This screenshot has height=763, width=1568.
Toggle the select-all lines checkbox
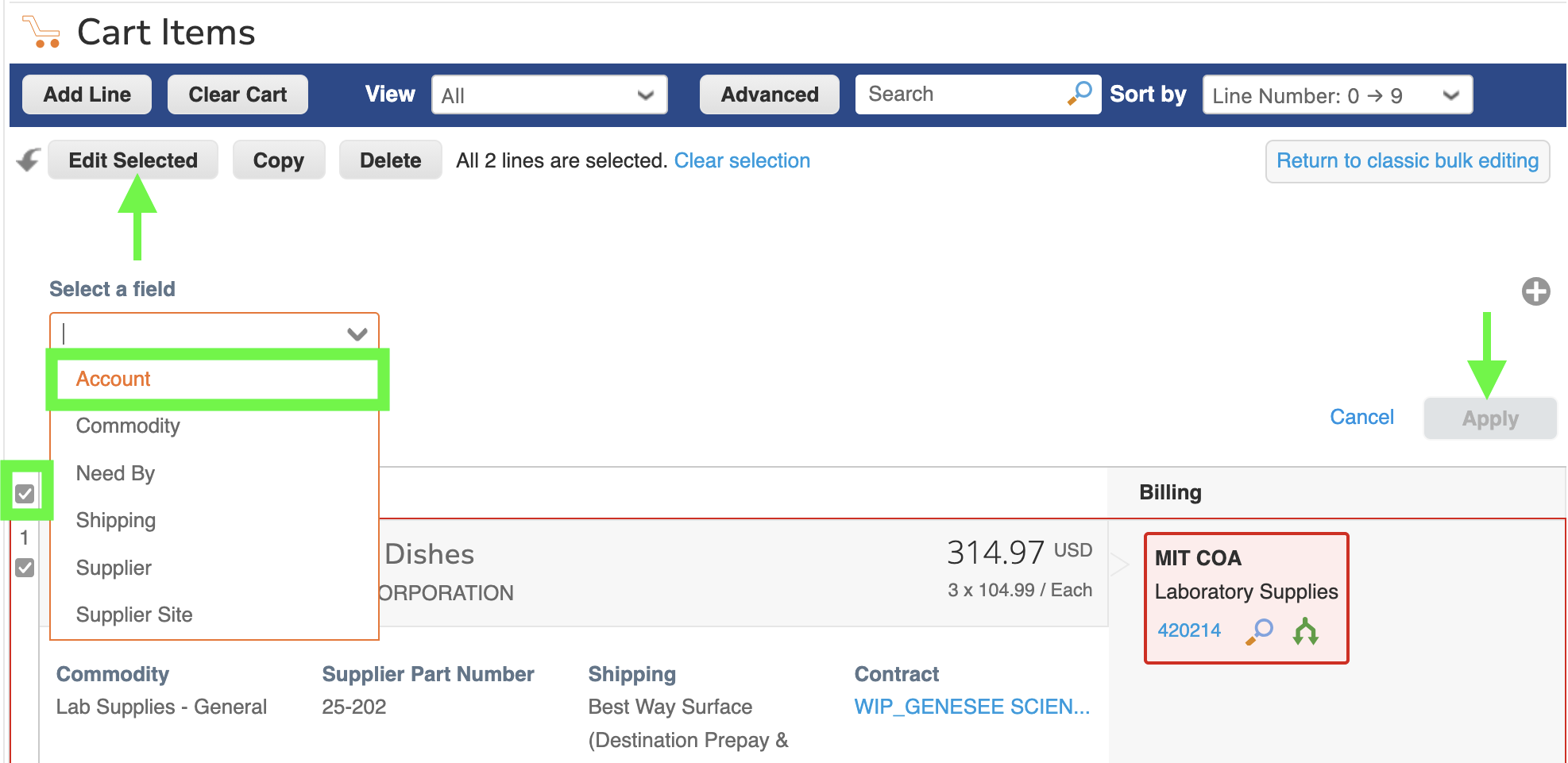(25, 494)
